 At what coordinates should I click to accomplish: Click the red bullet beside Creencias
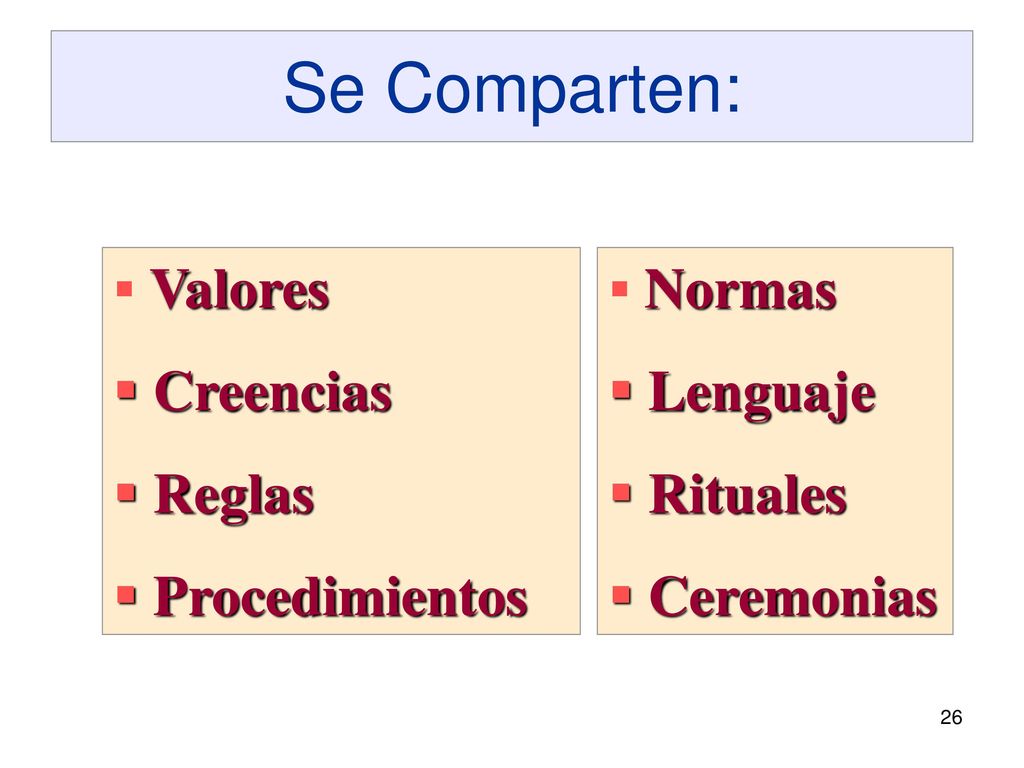pyautogui.click(x=127, y=391)
